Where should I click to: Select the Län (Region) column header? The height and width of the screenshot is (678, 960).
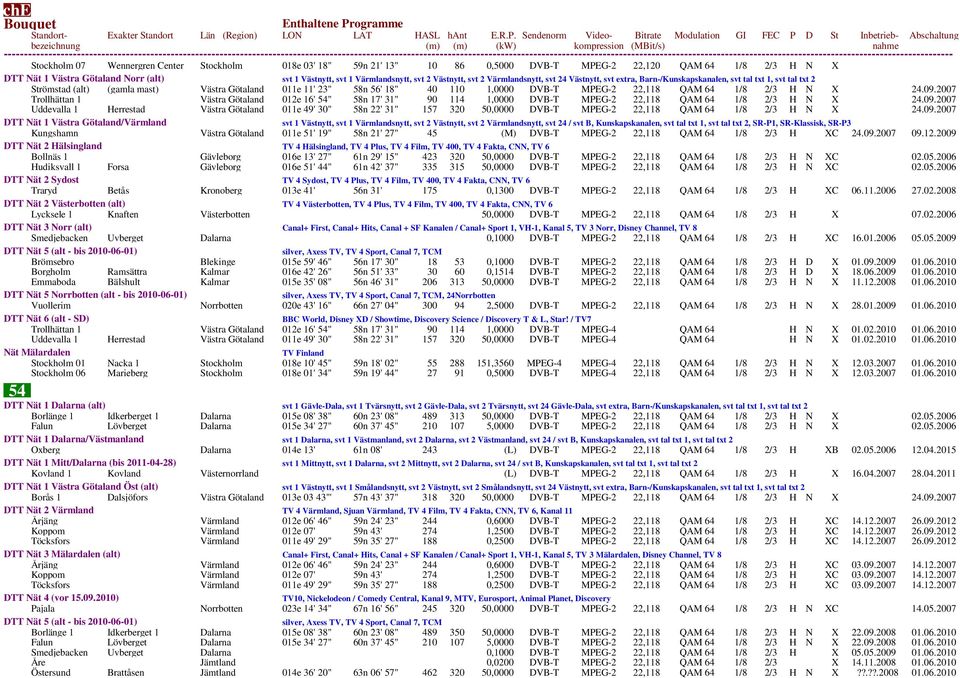tap(228, 36)
